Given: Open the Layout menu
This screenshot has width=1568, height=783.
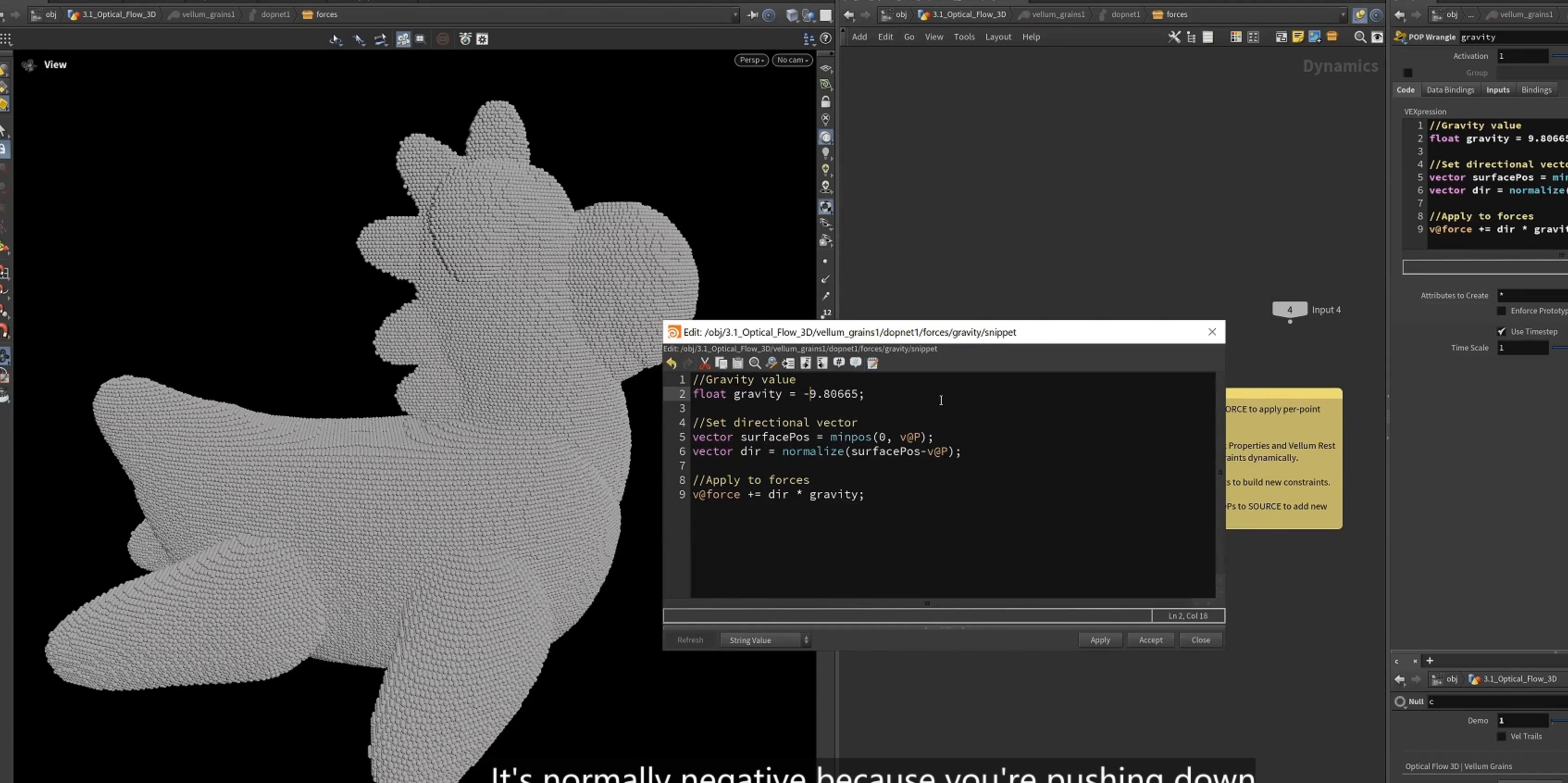Looking at the screenshot, I should tap(998, 37).
